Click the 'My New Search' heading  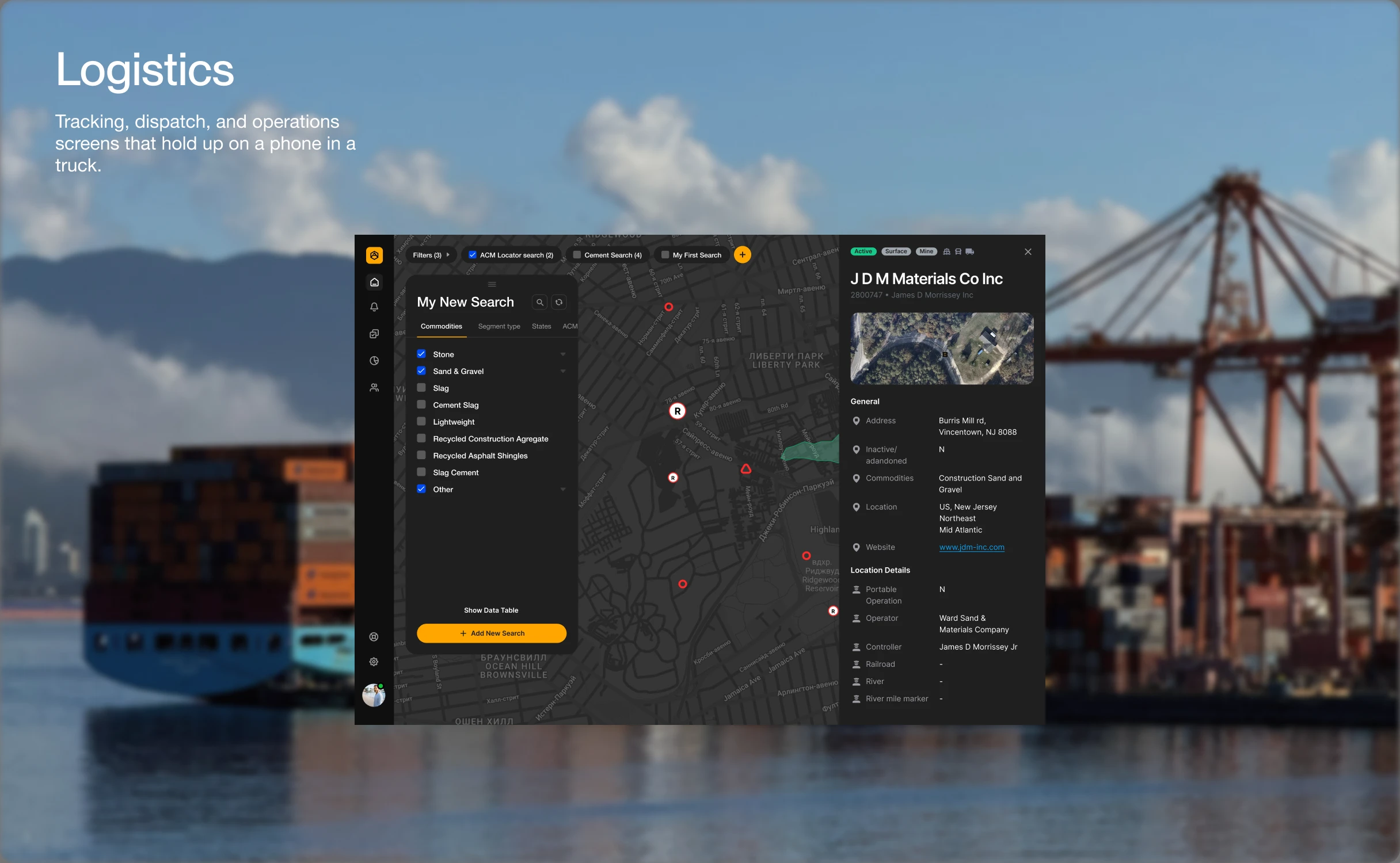(465, 302)
